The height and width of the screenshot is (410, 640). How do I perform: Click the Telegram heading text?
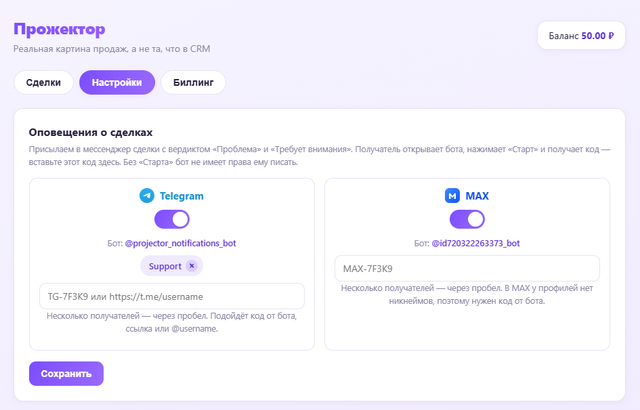tap(182, 196)
